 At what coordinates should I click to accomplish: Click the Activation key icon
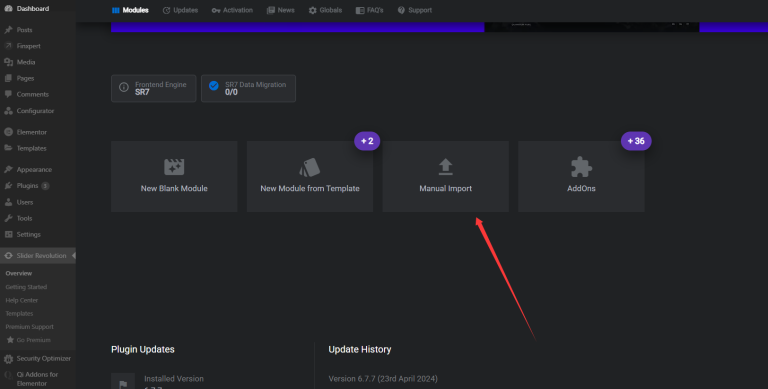pyautogui.click(x=216, y=10)
